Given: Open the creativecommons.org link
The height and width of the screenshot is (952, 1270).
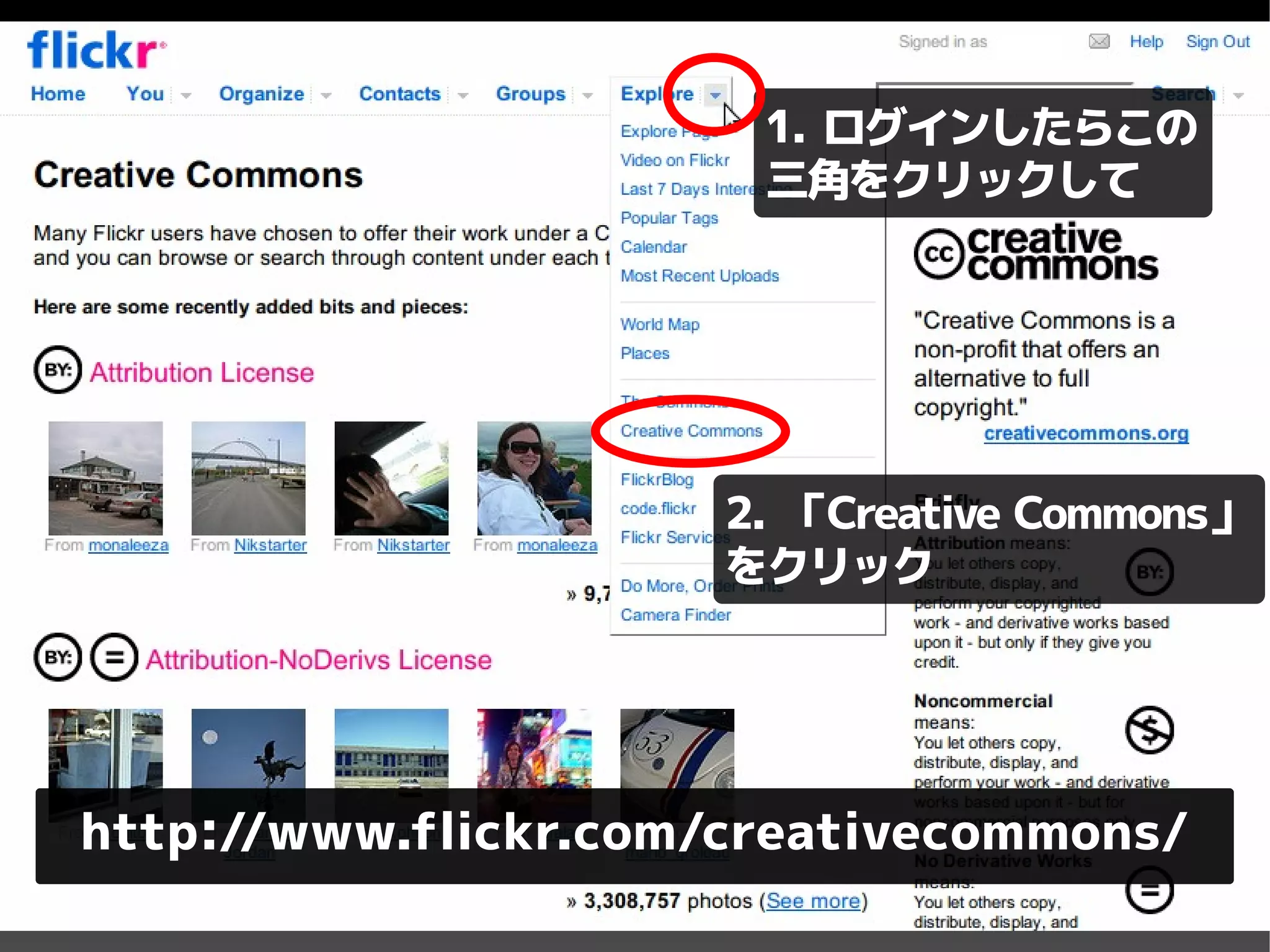Looking at the screenshot, I should tap(1086, 433).
